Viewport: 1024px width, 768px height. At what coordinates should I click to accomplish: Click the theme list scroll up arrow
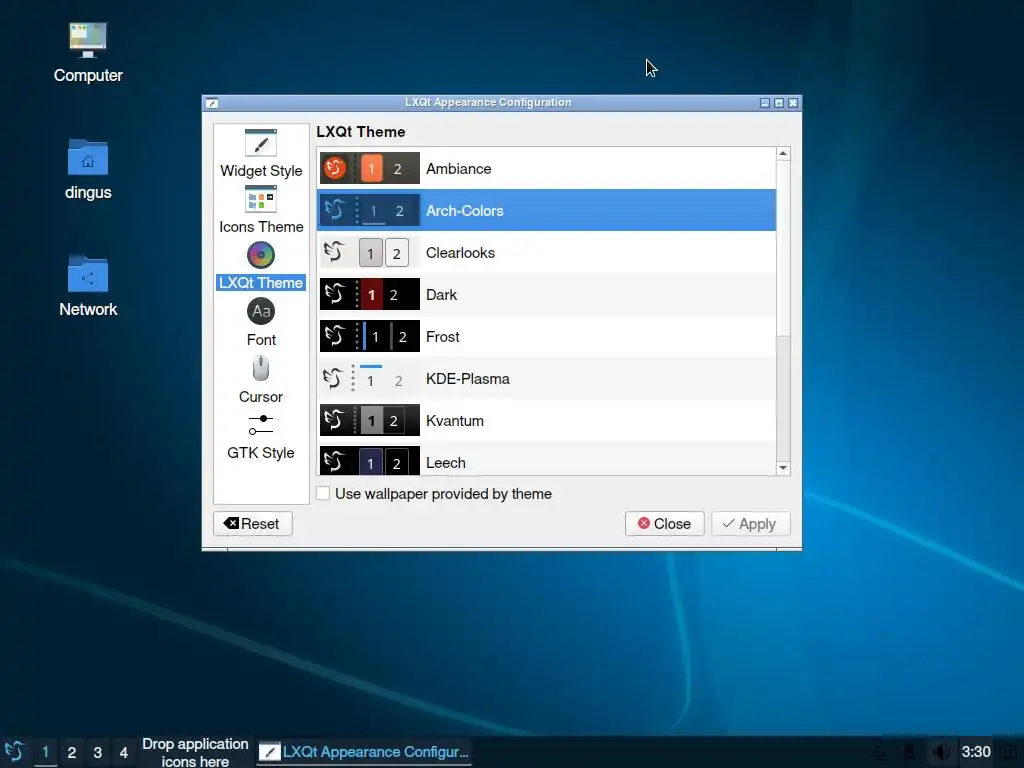tap(783, 153)
